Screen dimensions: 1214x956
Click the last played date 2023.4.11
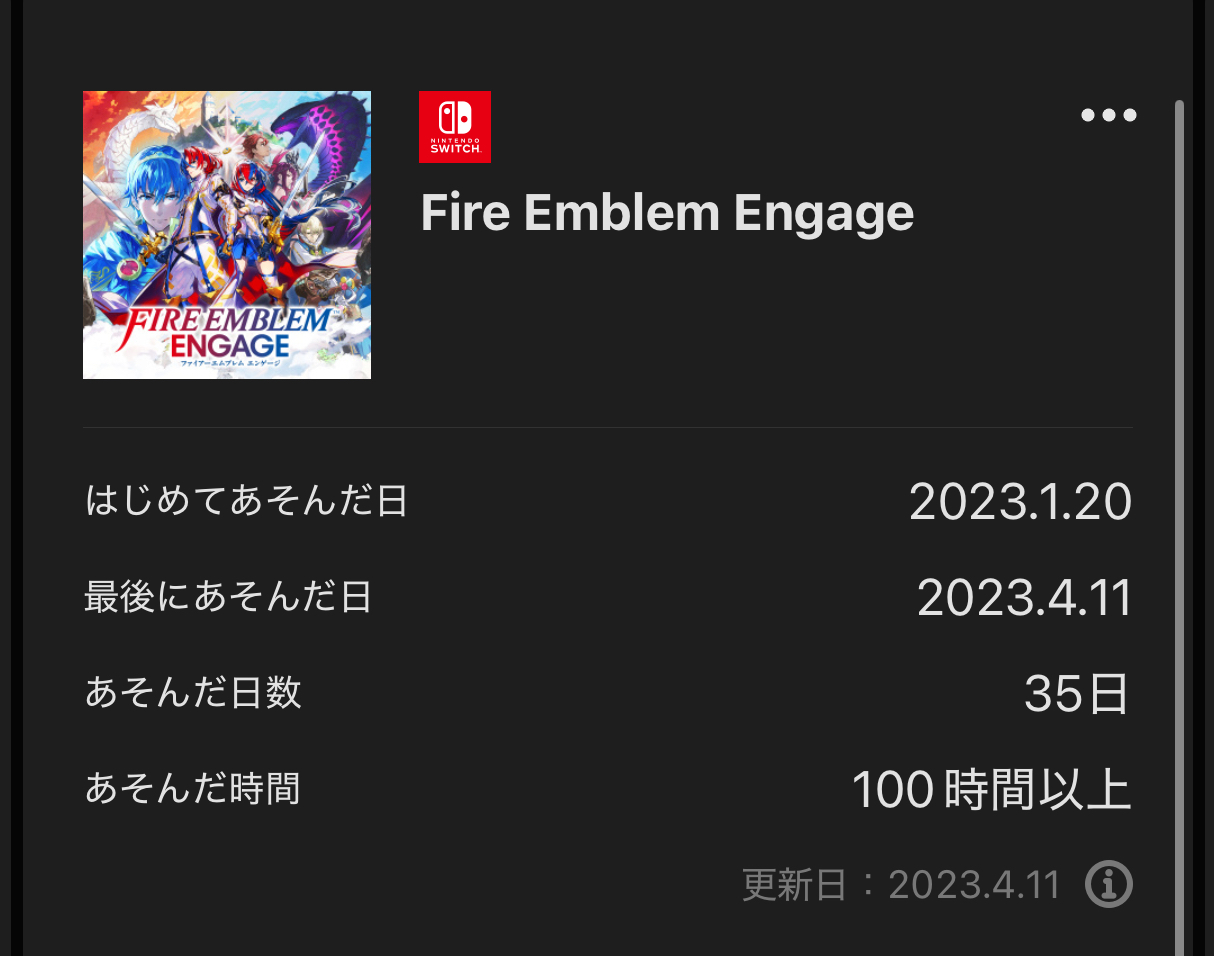point(1024,598)
